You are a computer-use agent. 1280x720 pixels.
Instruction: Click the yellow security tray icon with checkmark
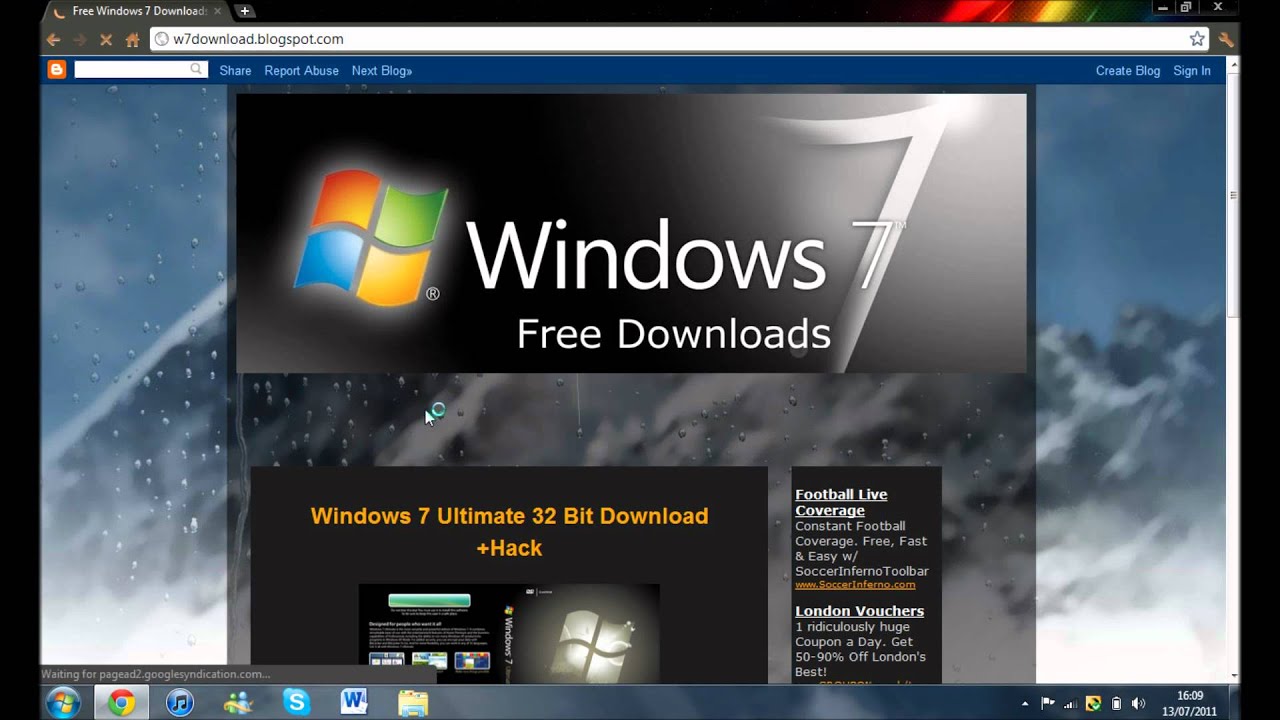(1094, 703)
